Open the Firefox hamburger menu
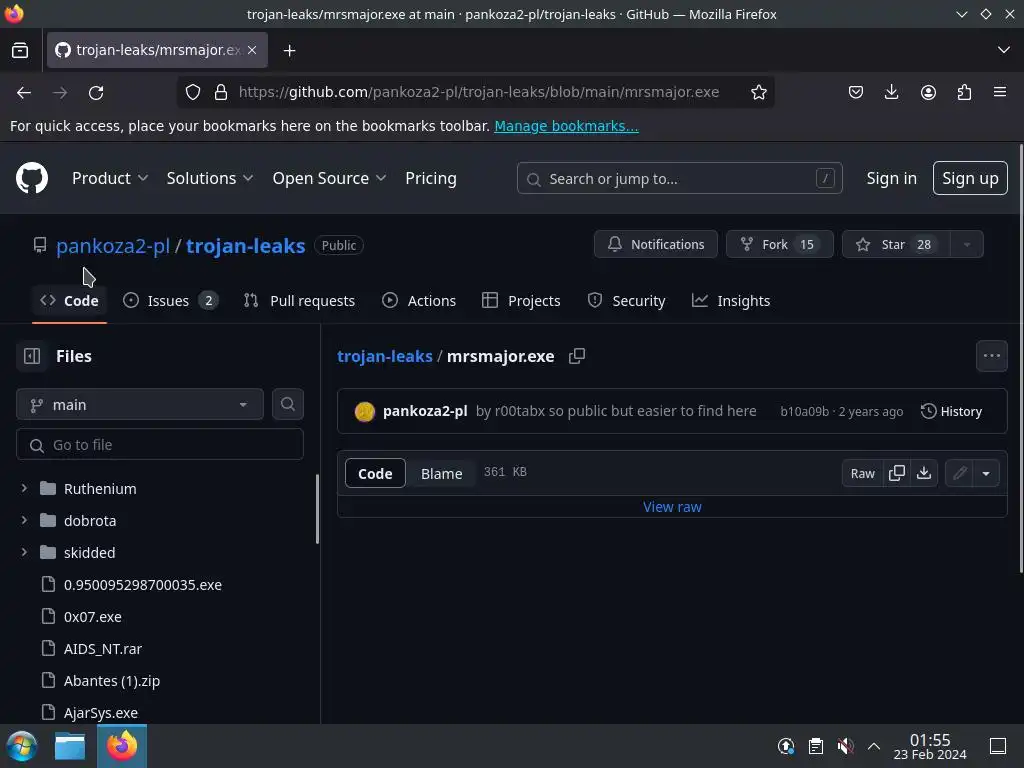This screenshot has height=768, width=1024. click(x=1000, y=92)
